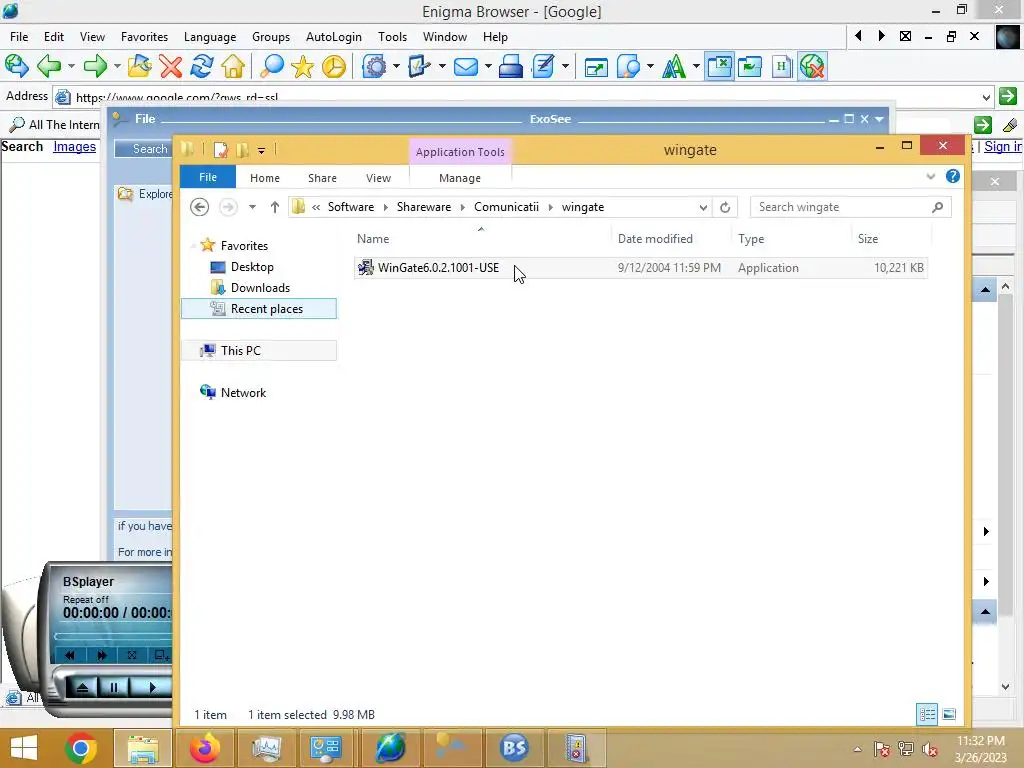Screen dimensions: 1024x768
Task: Click the text size AA icon
Action: coord(674,66)
